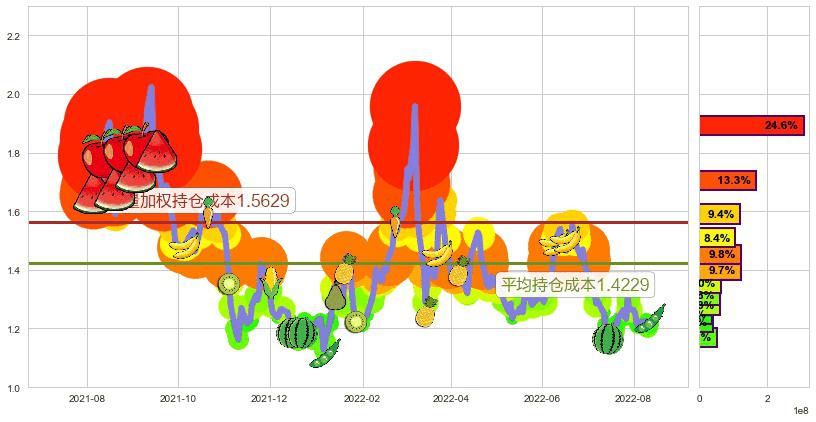Click the pear icon on the chart
816x422 pixels.
pyautogui.click(x=334, y=295)
